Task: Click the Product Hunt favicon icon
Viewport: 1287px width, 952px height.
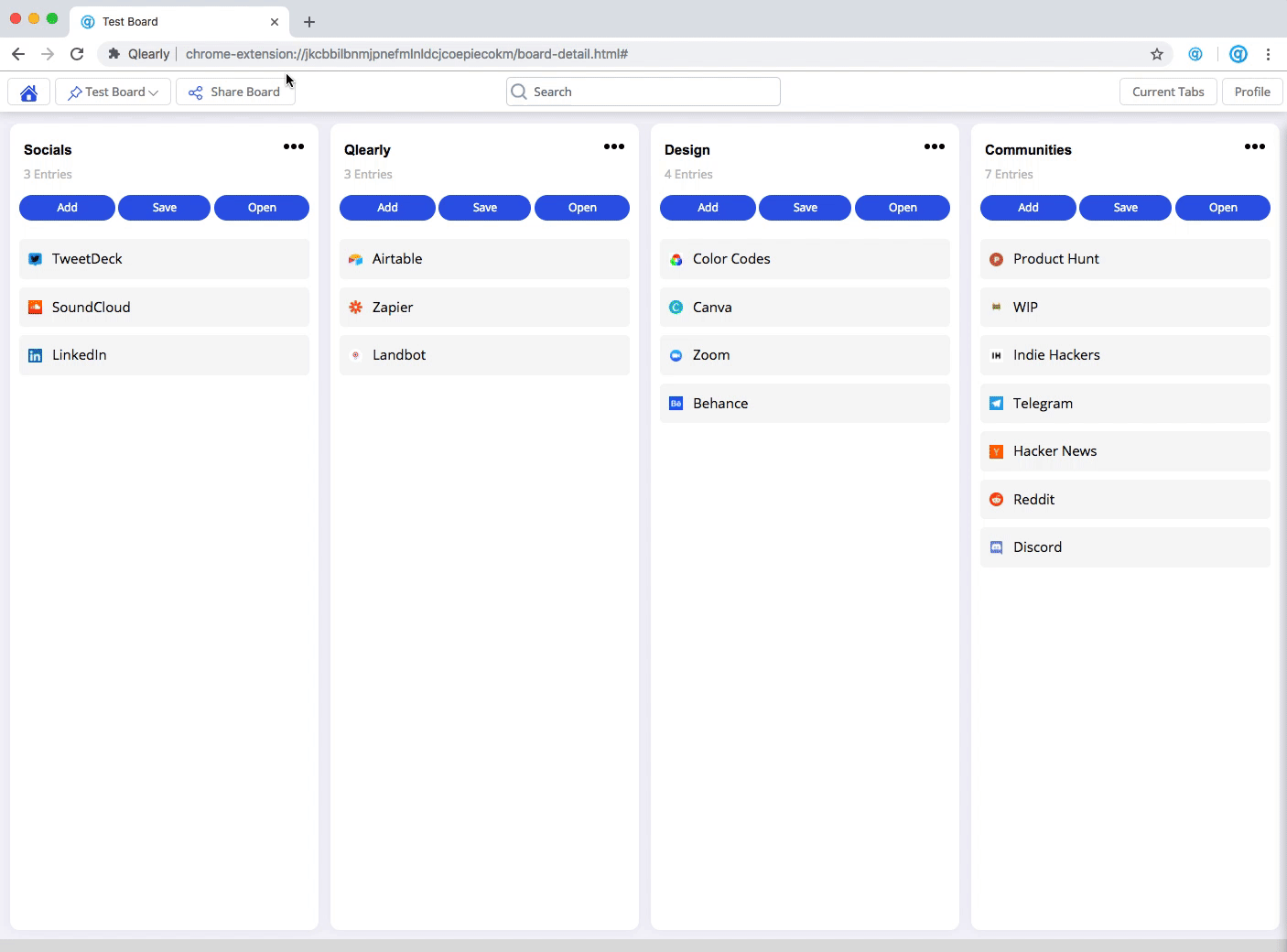Action: coord(996,259)
